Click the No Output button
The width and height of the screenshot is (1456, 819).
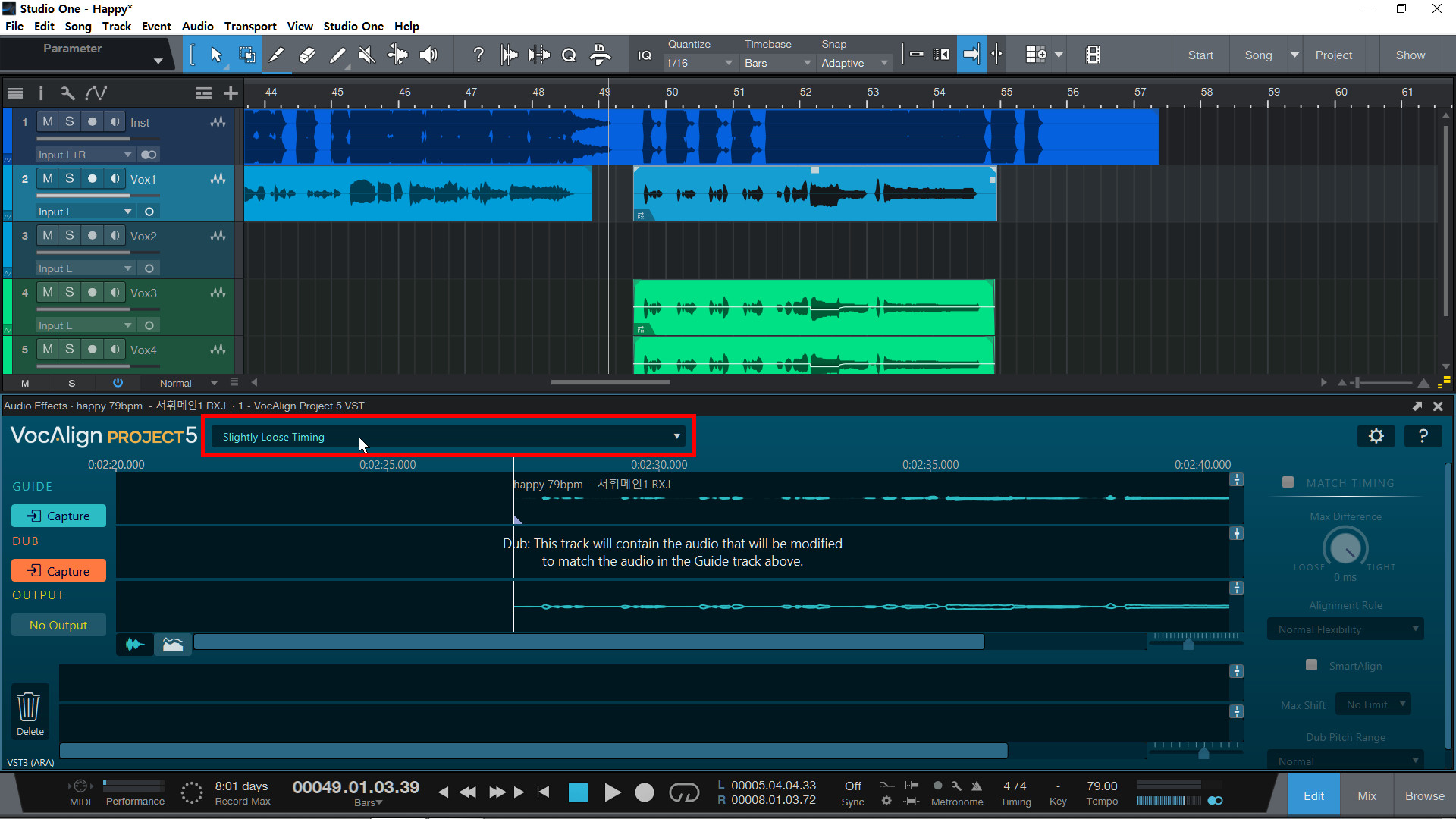58,625
